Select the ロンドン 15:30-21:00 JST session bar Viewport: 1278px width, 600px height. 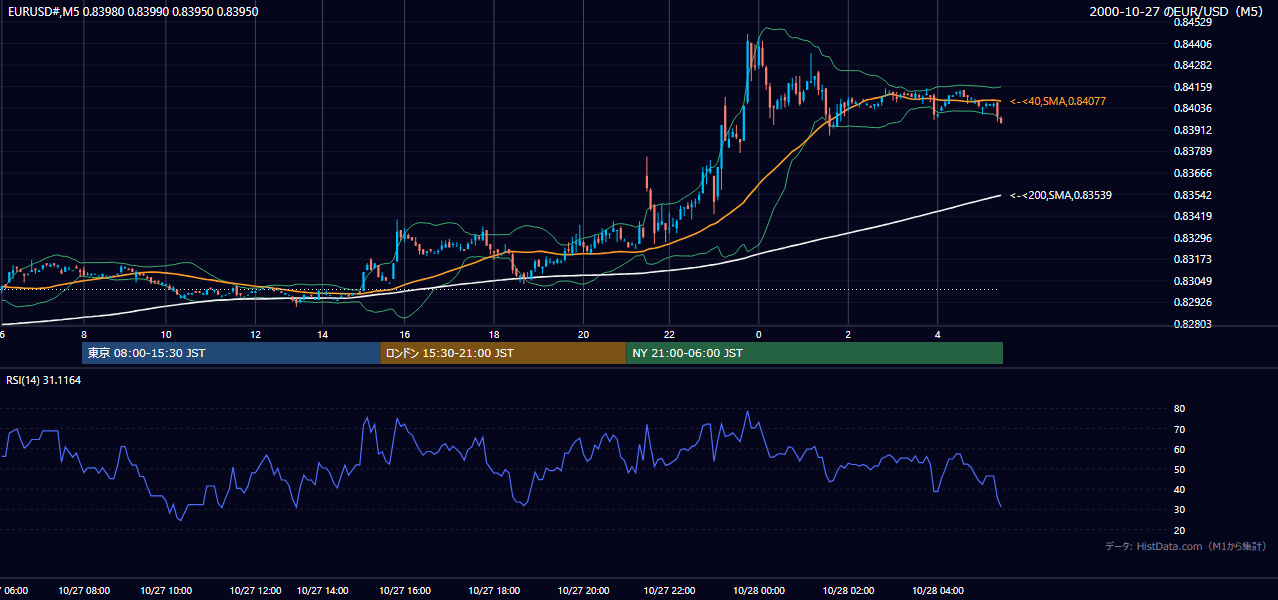coord(503,353)
